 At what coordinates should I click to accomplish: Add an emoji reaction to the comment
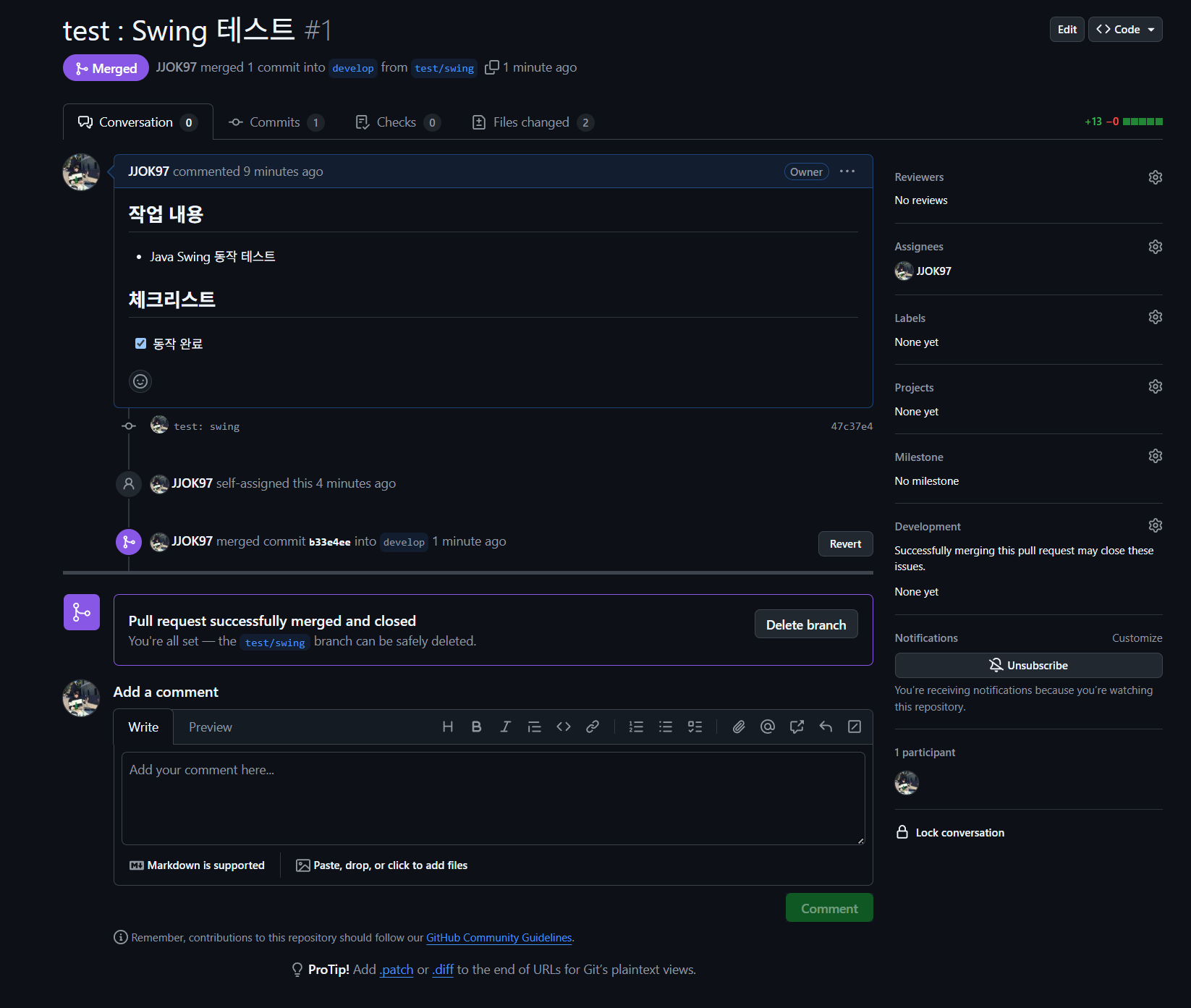(x=140, y=381)
